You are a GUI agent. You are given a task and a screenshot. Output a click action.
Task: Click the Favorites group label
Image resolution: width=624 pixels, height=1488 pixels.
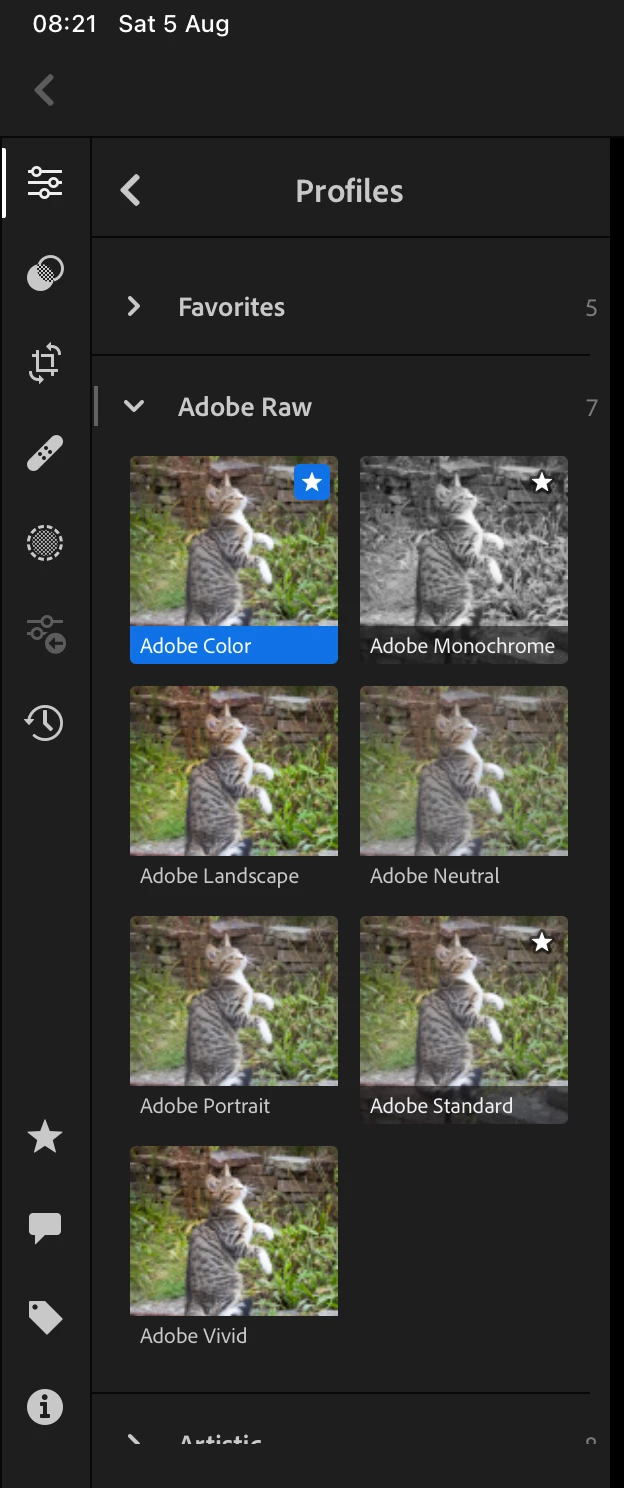pos(231,307)
